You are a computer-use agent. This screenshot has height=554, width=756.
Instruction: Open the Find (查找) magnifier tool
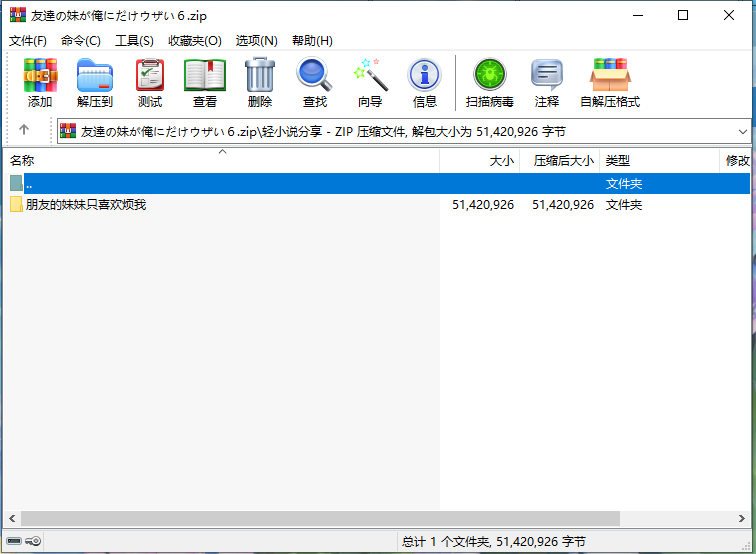pos(314,75)
